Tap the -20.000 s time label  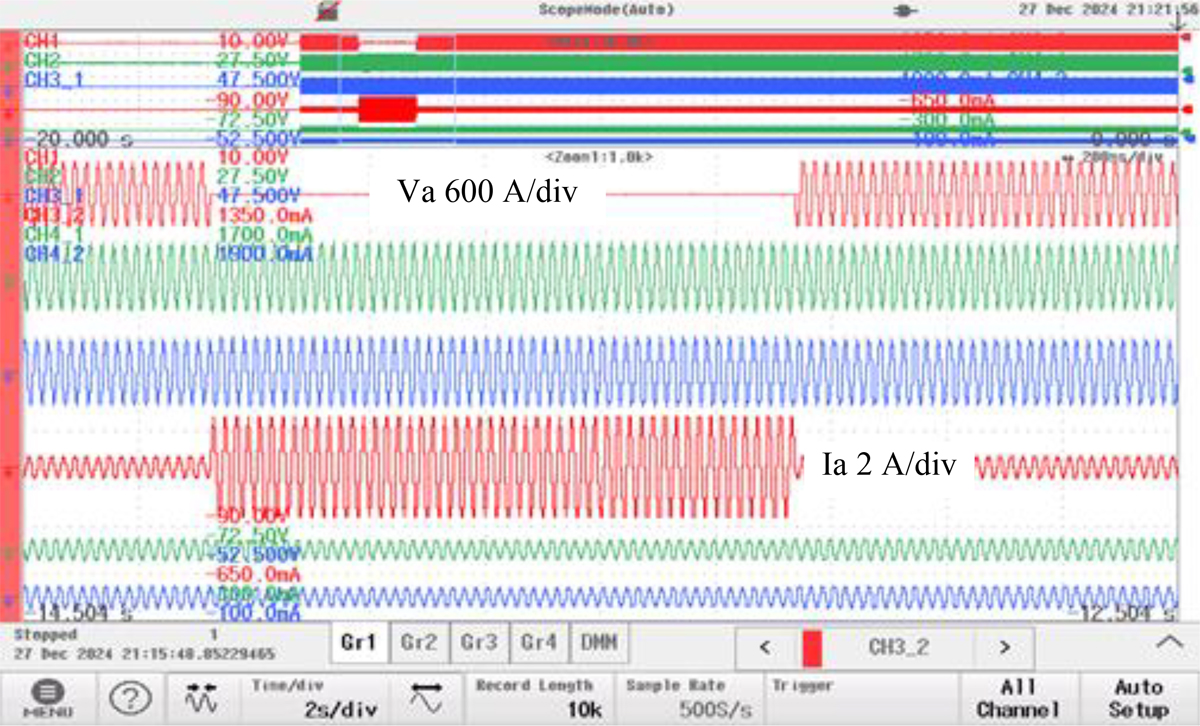coord(78,140)
